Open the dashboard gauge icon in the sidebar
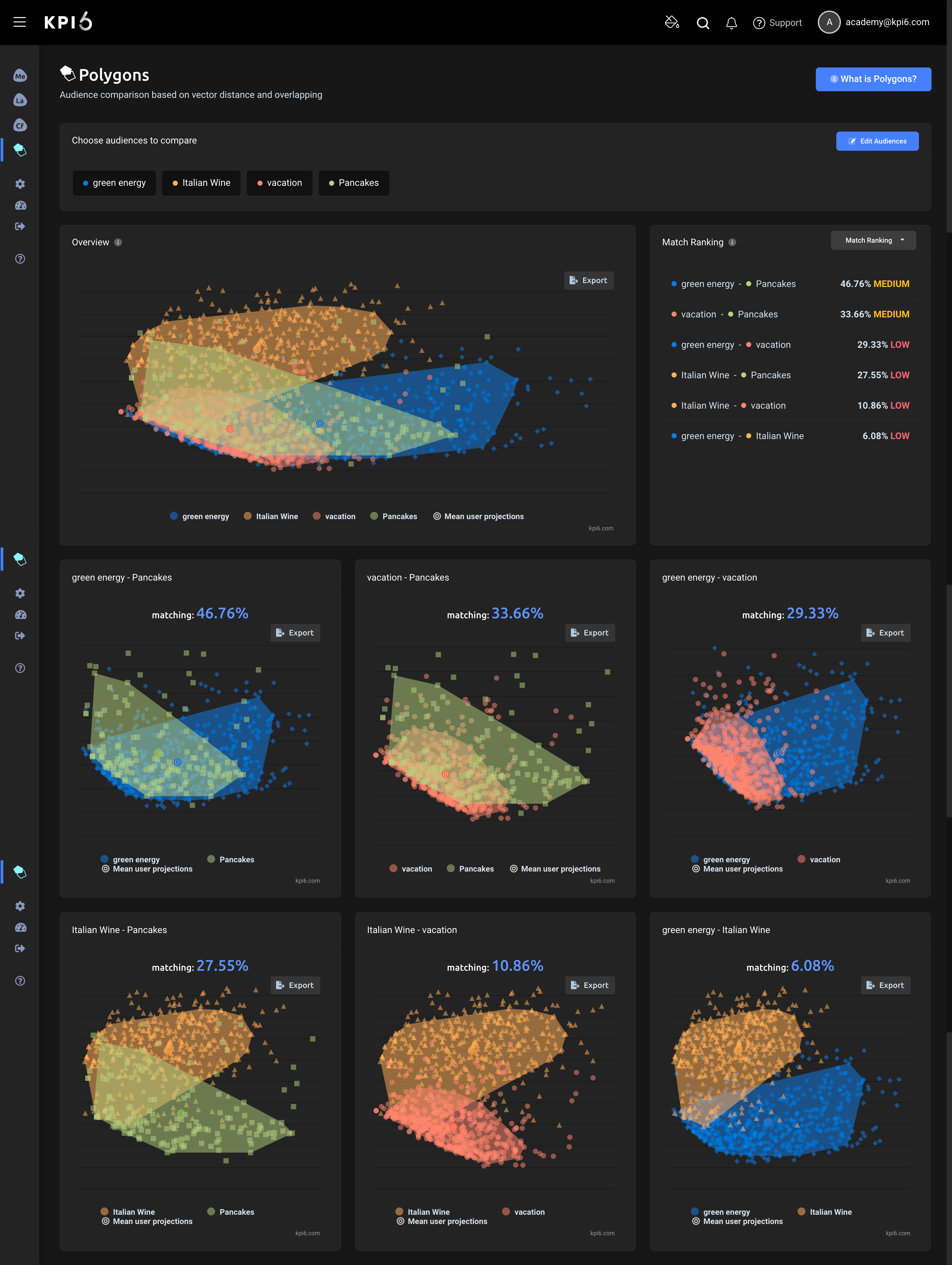Screen dimensions: 952x1265 point(20,205)
